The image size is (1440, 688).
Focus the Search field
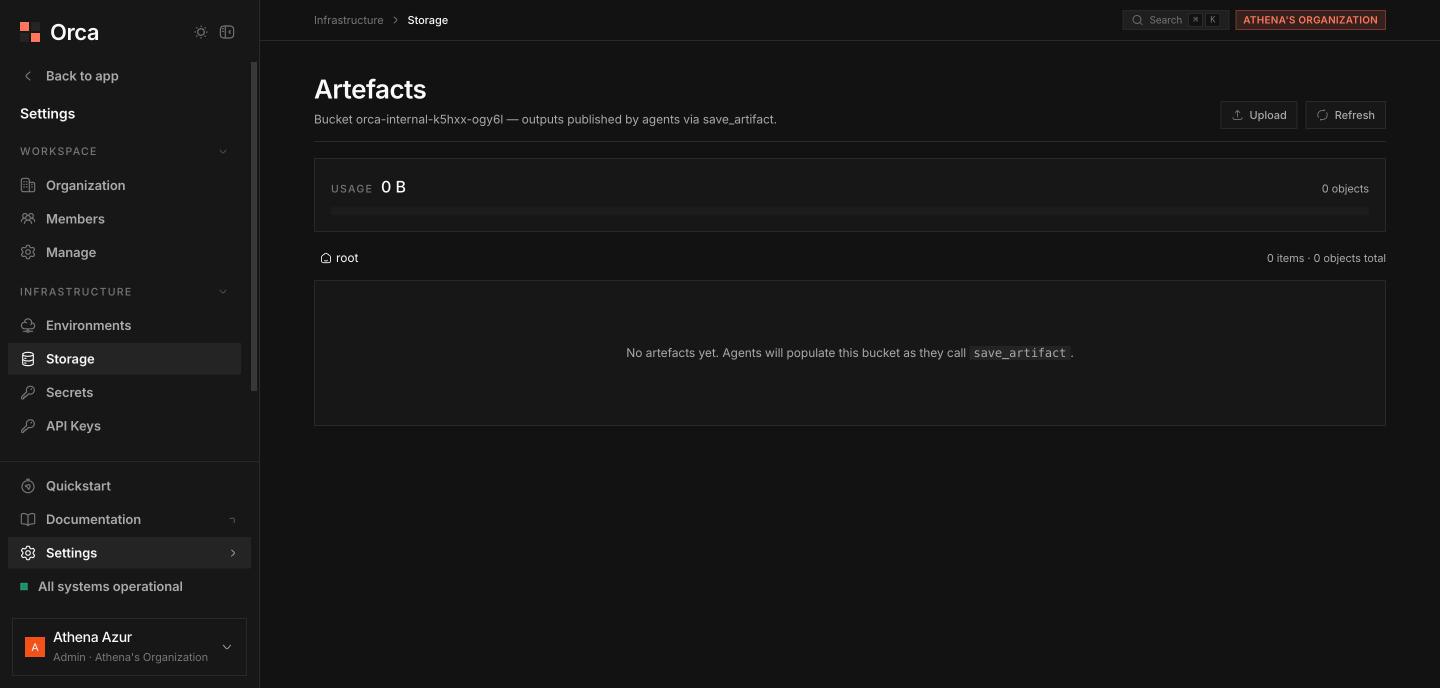pos(1175,20)
